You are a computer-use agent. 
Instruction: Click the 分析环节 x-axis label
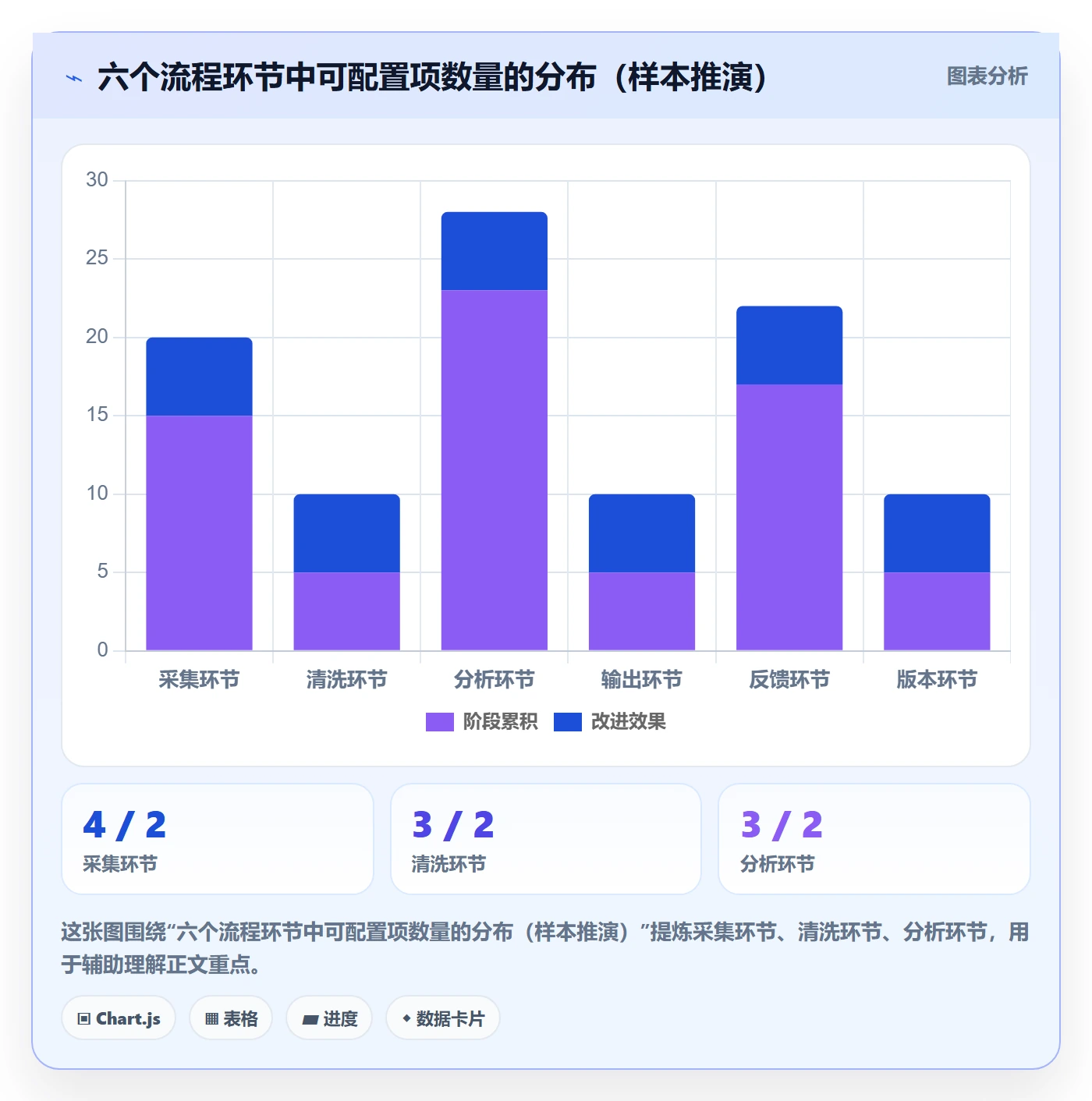pyautogui.click(x=495, y=680)
